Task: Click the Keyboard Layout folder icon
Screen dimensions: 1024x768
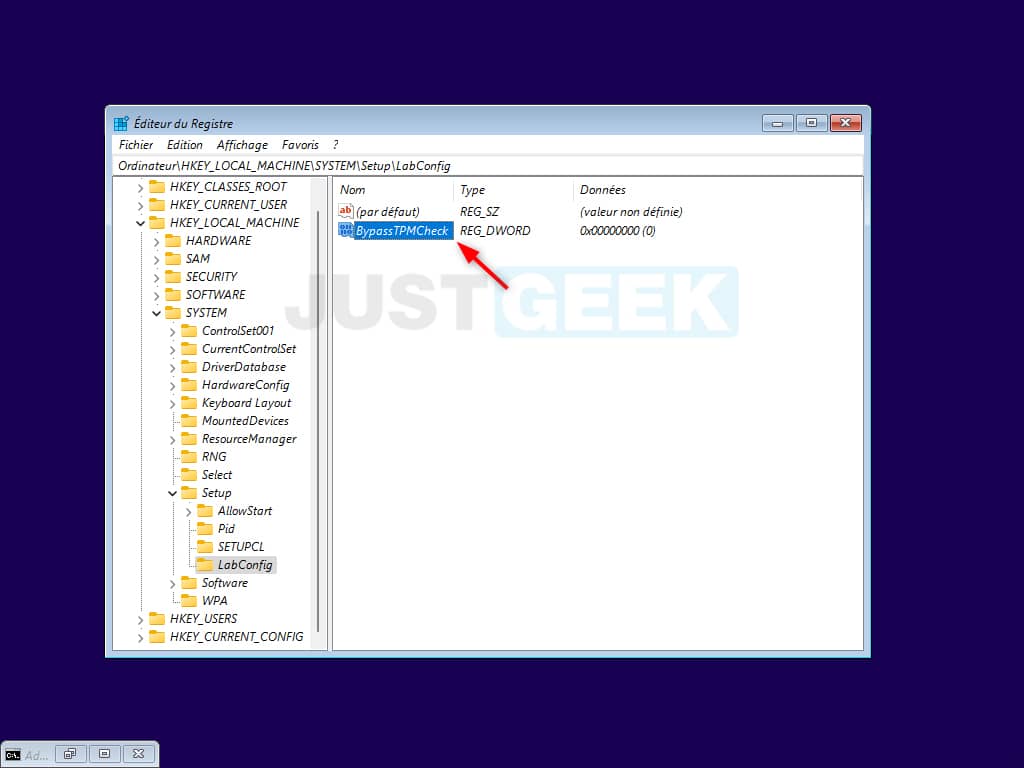Action: coord(189,402)
